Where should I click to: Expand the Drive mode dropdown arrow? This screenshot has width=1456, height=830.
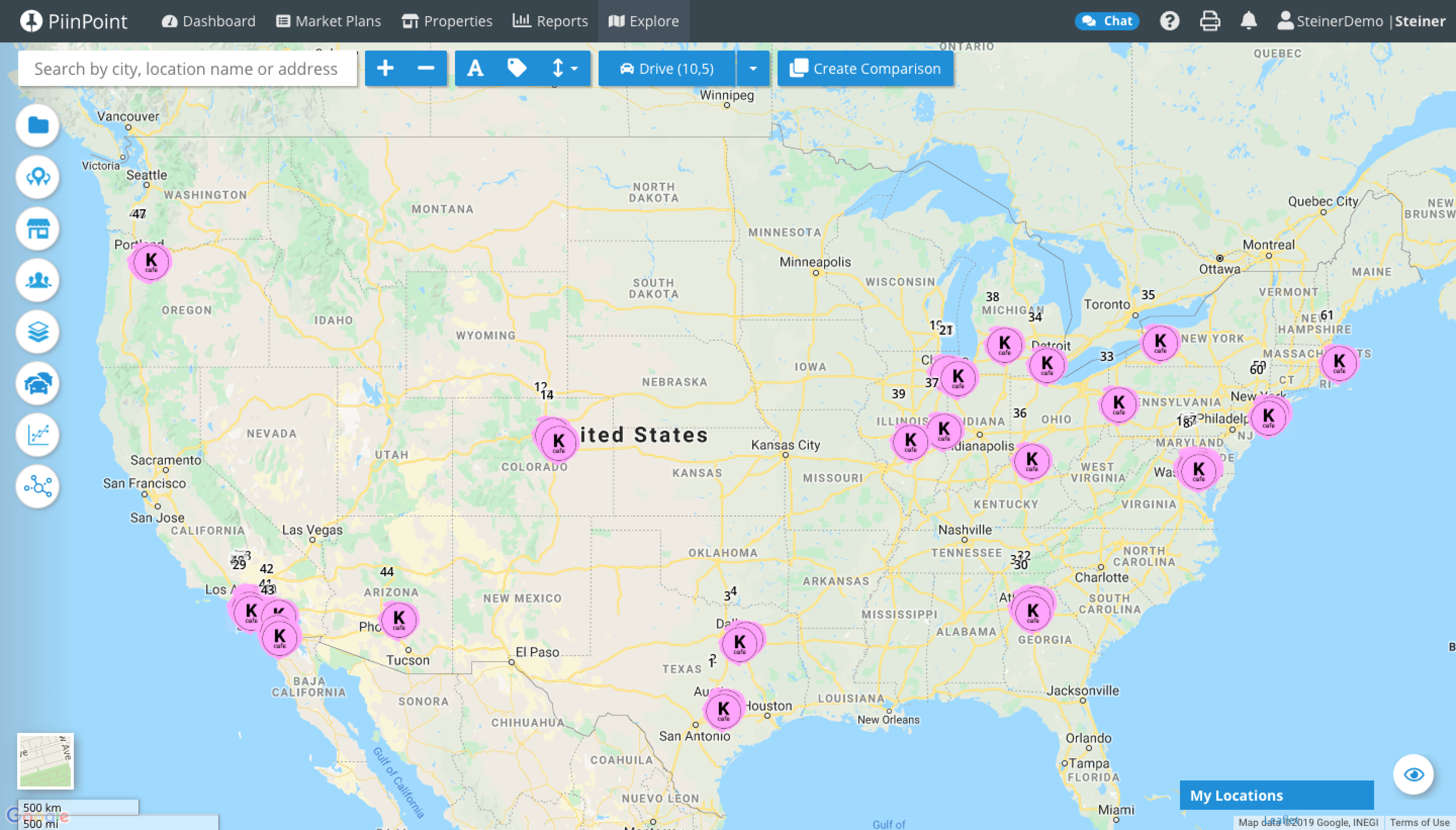[x=753, y=68]
